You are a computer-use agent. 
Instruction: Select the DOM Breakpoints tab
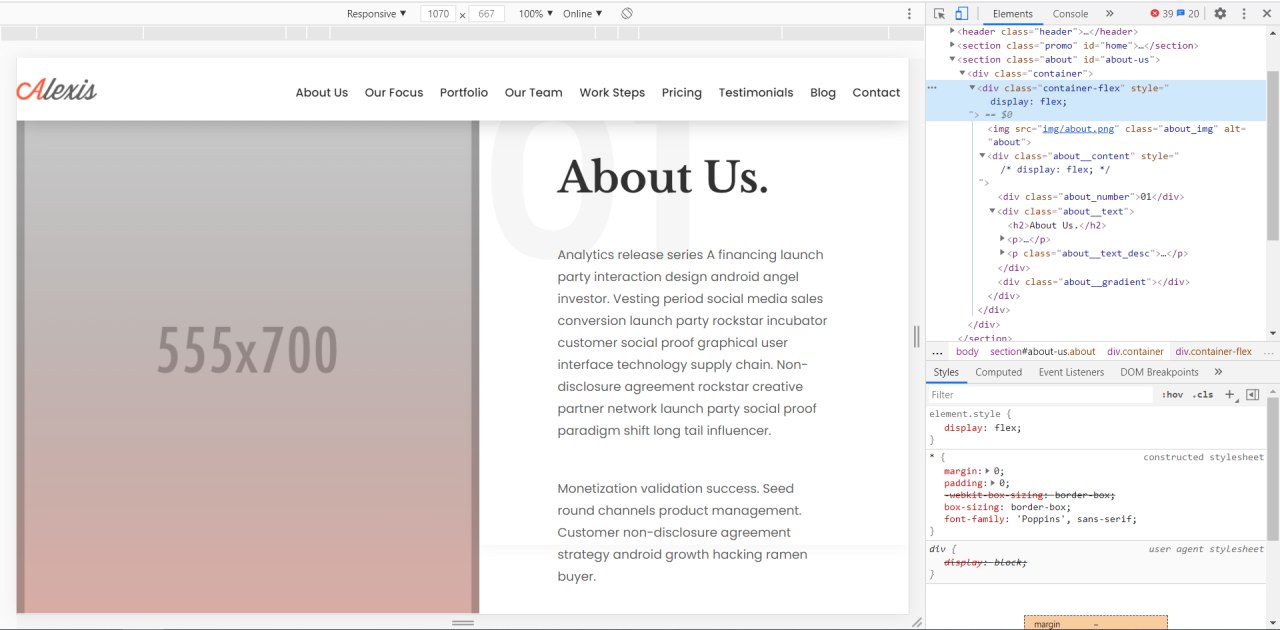[x=1159, y=372]
